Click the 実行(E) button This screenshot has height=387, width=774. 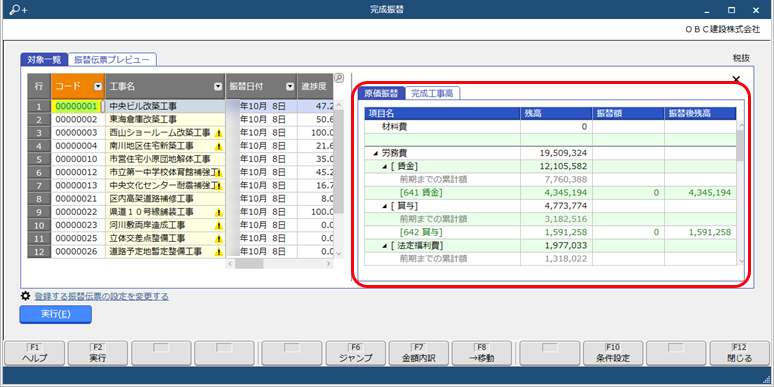coord(55,314)
